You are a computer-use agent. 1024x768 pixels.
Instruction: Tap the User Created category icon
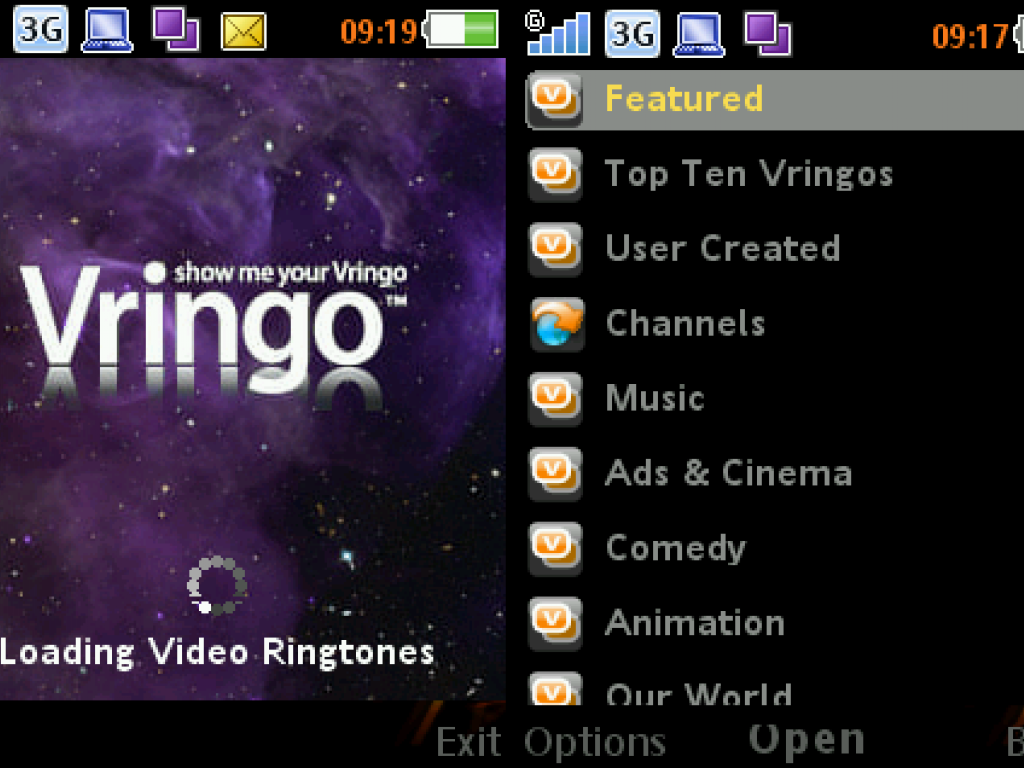(x=554, y=249)
